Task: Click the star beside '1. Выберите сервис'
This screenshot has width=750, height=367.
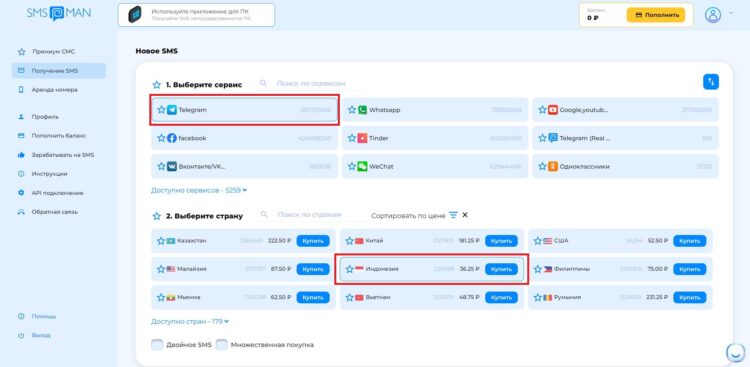Action: 156,85
